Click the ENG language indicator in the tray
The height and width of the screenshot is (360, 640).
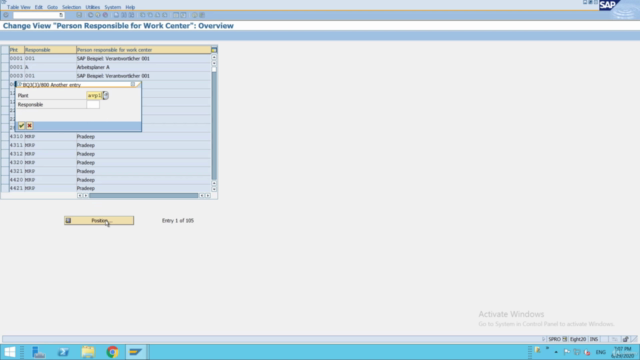point(600,352)
